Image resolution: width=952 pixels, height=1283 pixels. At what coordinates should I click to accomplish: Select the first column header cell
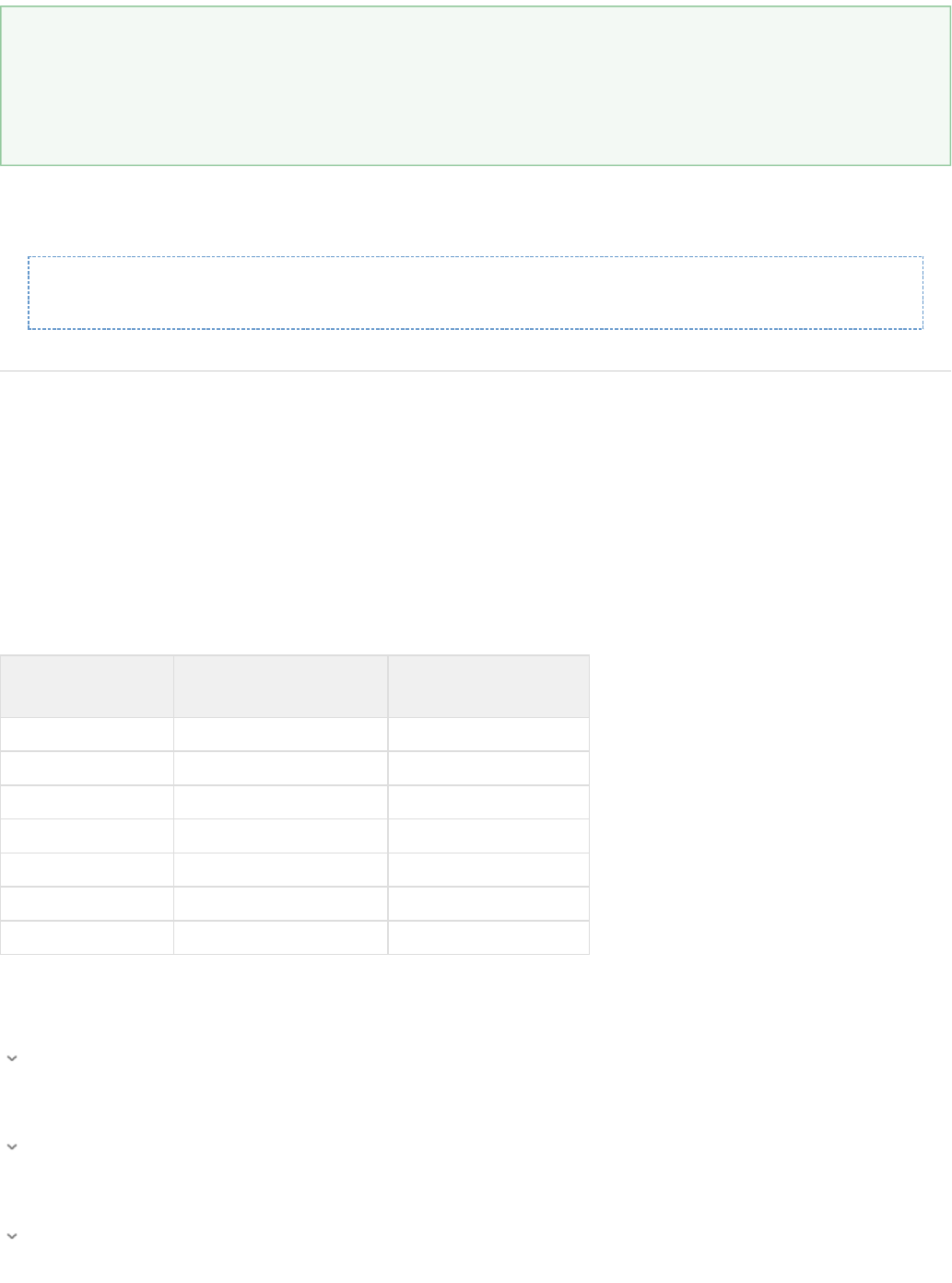click(87, 686)
